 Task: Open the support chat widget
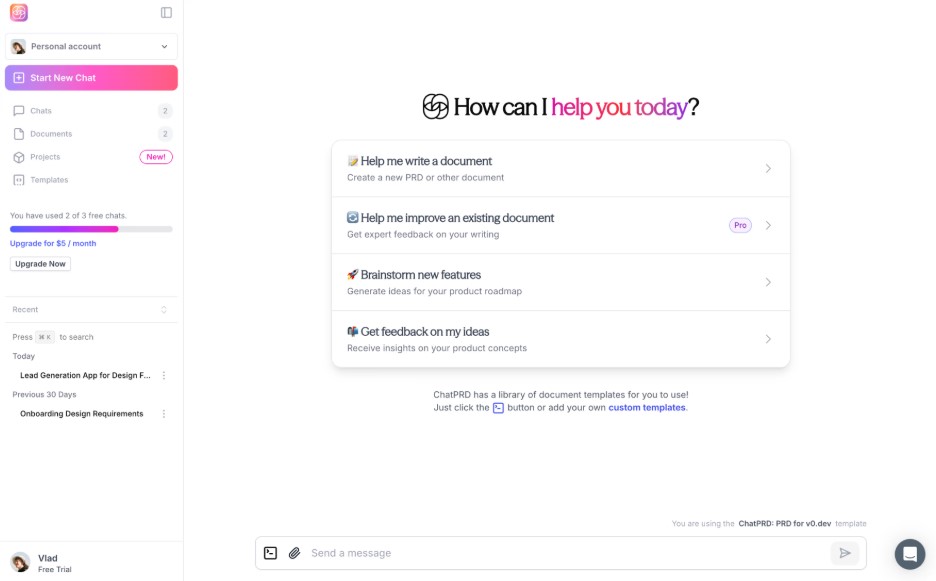(910, 554)
